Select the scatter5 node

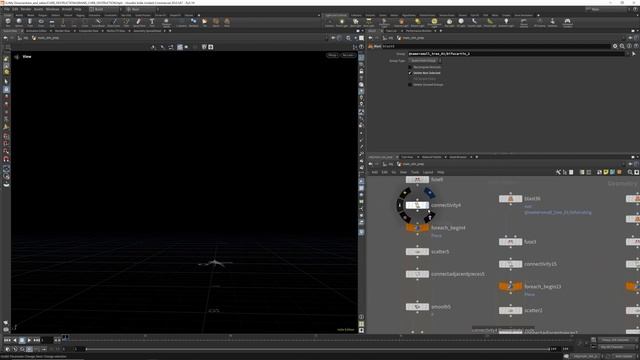click(417, 252)
